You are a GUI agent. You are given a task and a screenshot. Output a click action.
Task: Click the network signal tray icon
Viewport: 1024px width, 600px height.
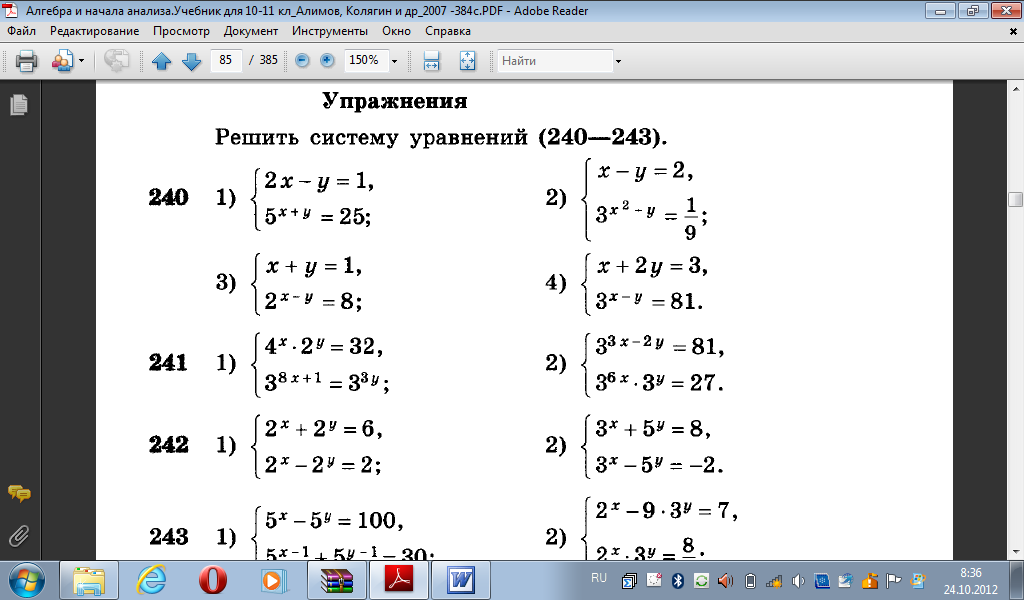[774, 580]
